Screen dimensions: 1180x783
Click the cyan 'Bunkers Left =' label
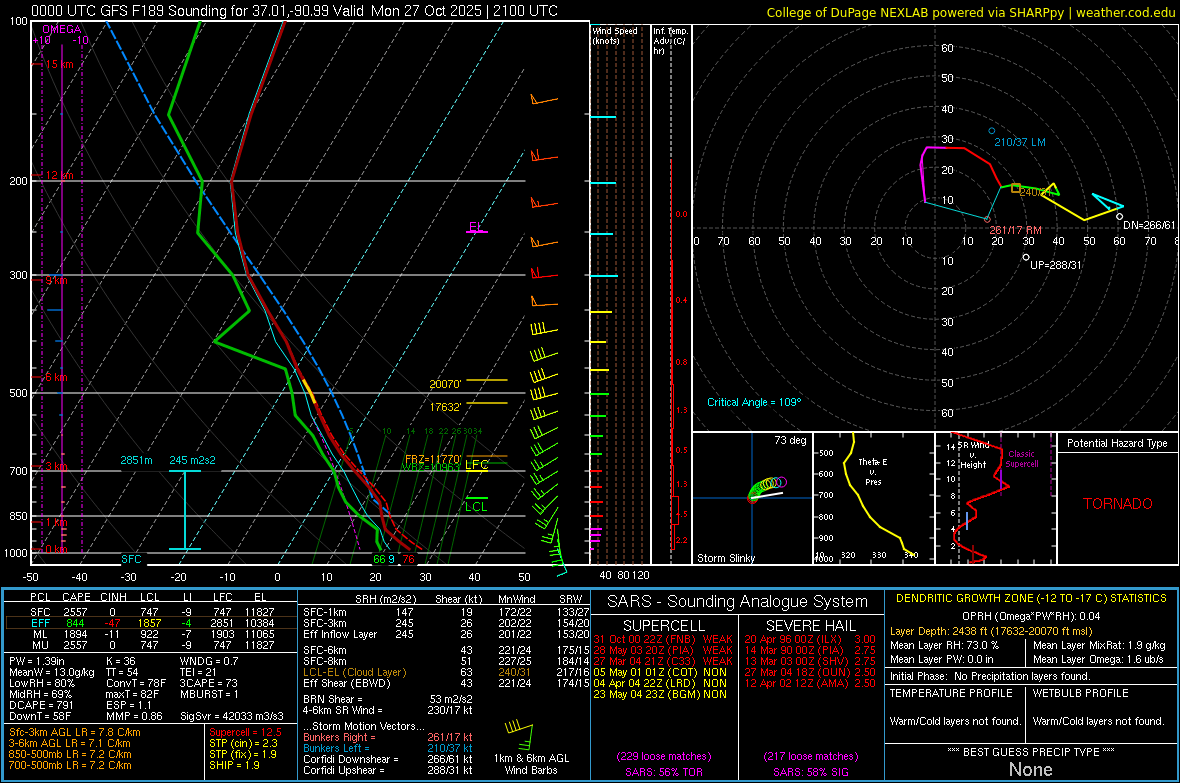click(x=336, y=748)
